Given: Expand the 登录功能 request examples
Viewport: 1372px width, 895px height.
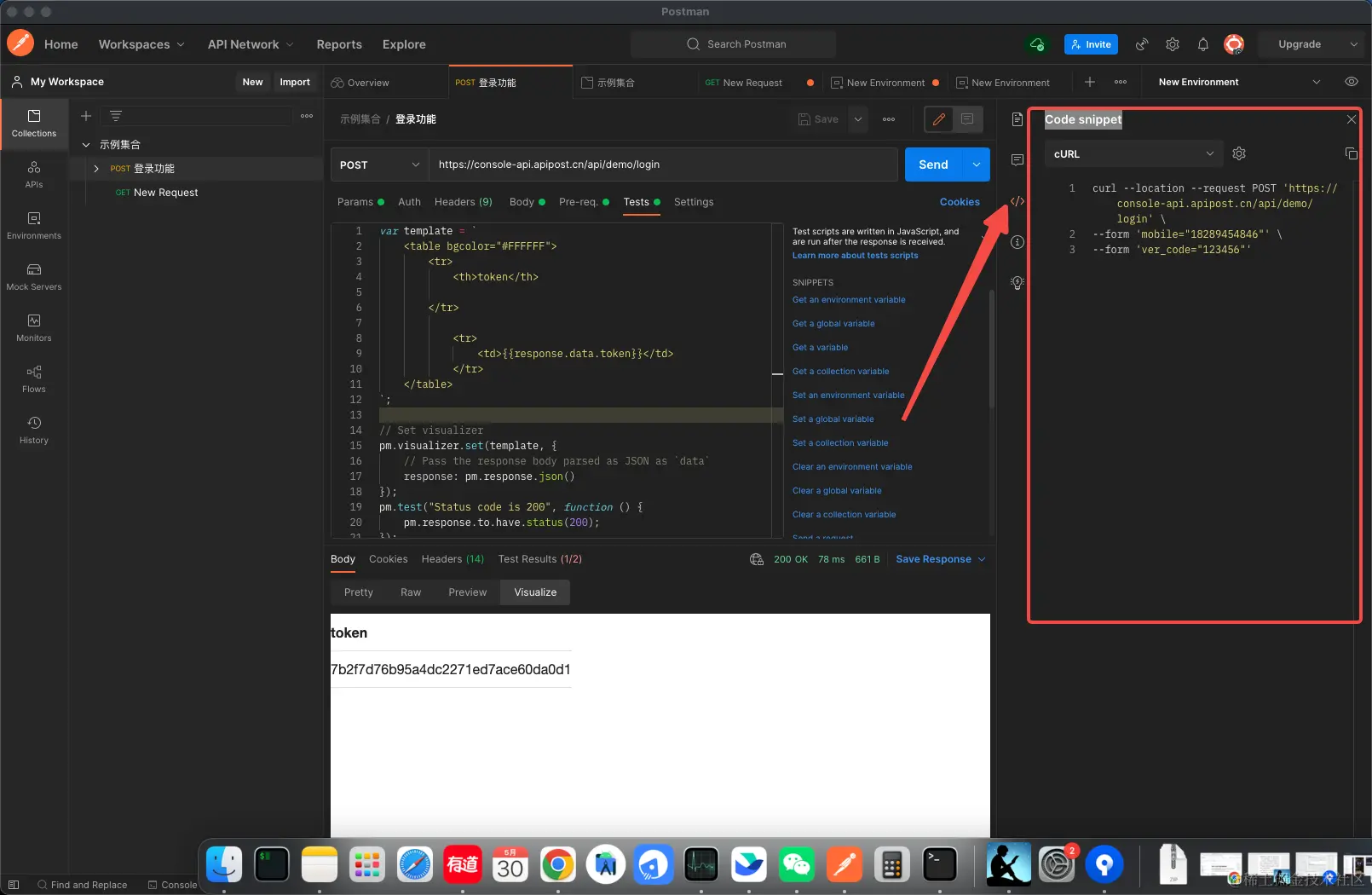Looking at the screenshot, I should pos(96,169).
